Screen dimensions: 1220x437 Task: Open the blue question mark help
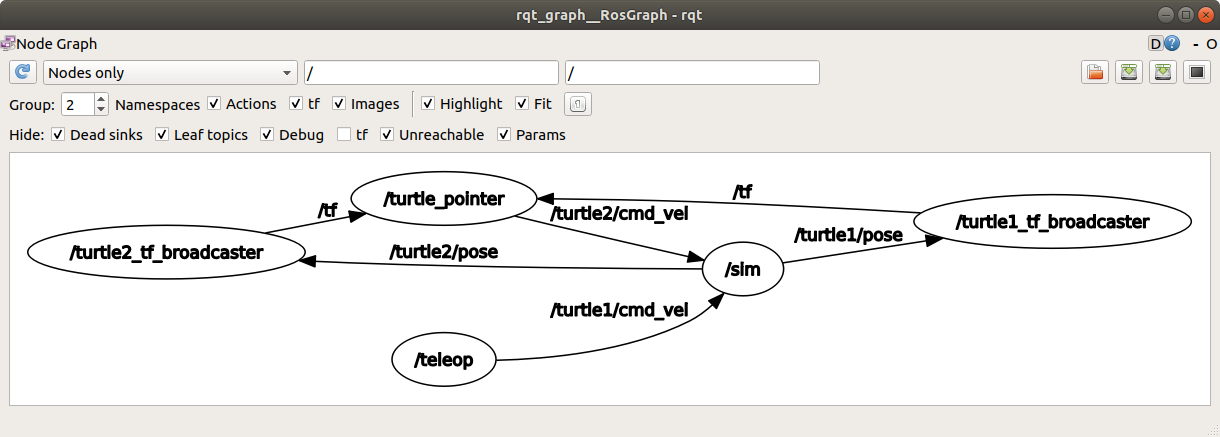[1172, 44]
